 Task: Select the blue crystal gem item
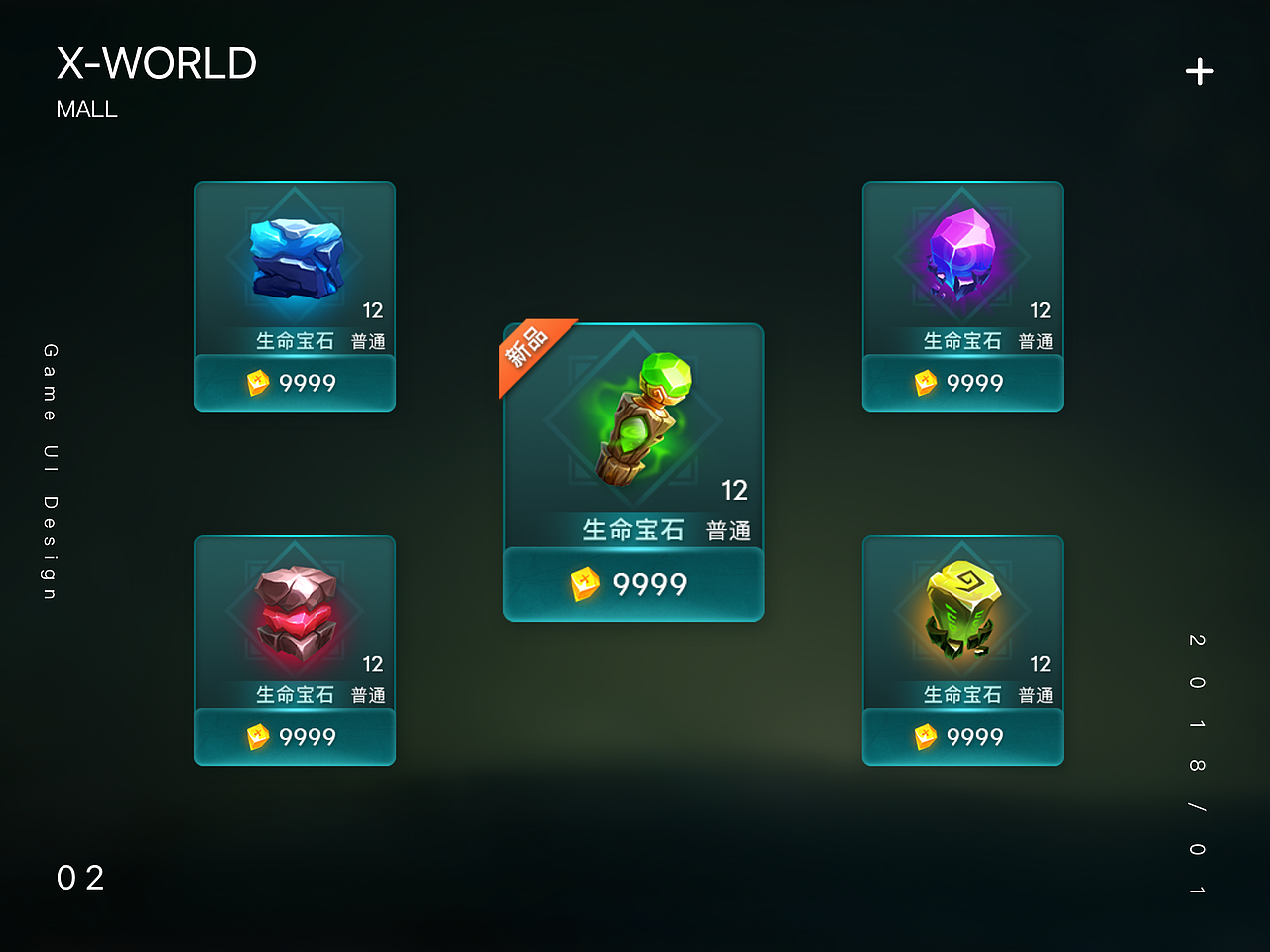point(296,258)
